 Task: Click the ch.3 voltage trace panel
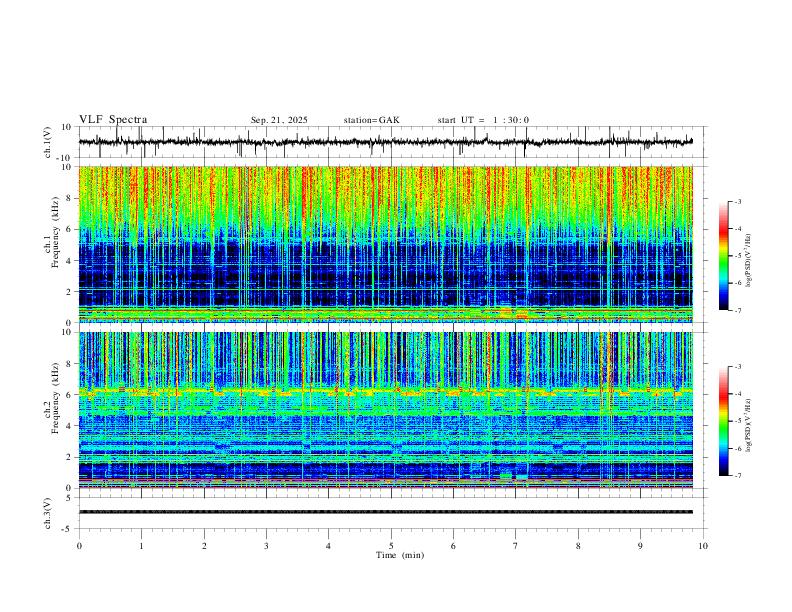point(392,513)
